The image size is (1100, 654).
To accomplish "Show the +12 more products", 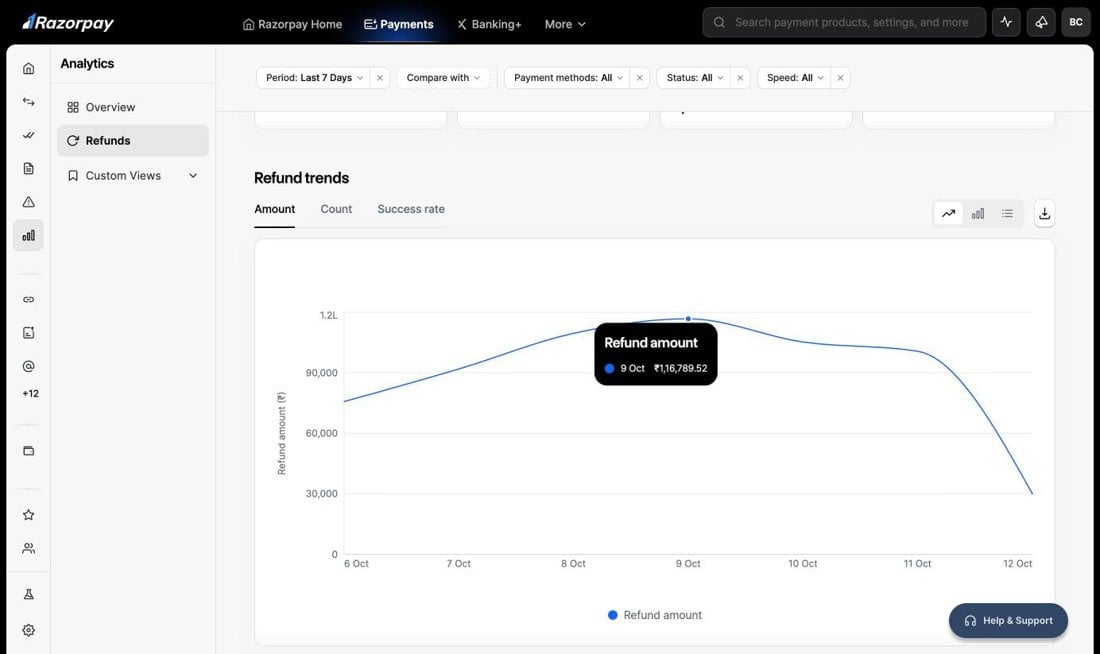I will tap(30, 394).
